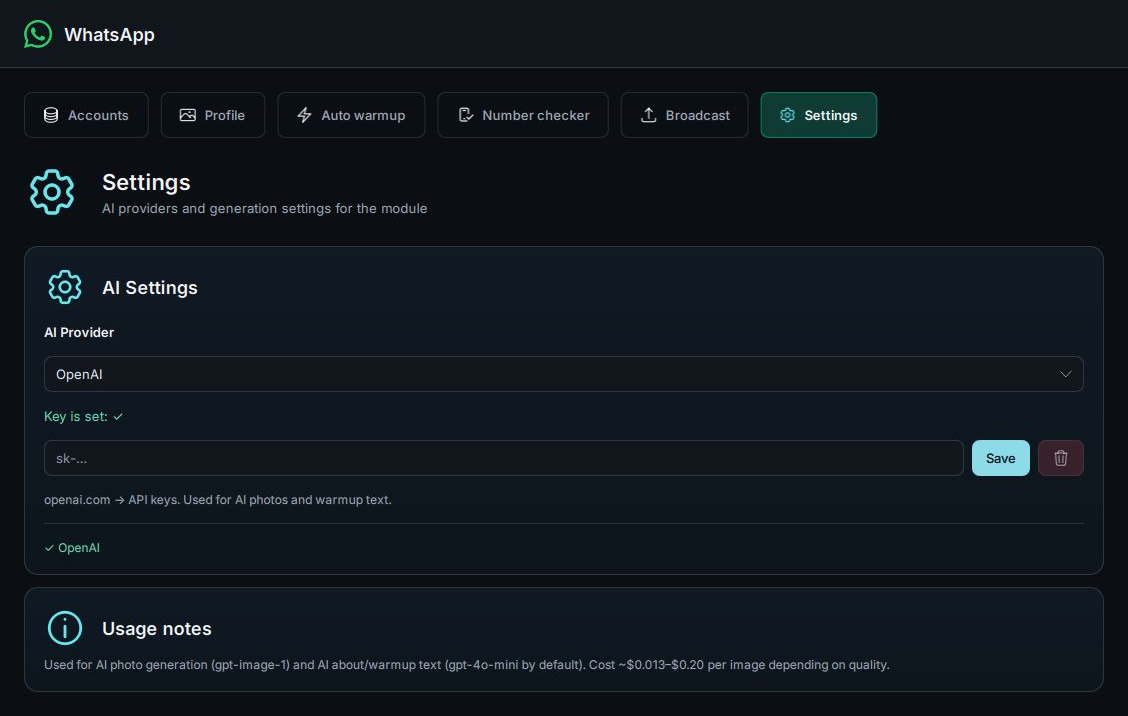This screenshot has height=716, width=1128.
Task: Click the large Settings page gear icon
Action: point(52,192)
